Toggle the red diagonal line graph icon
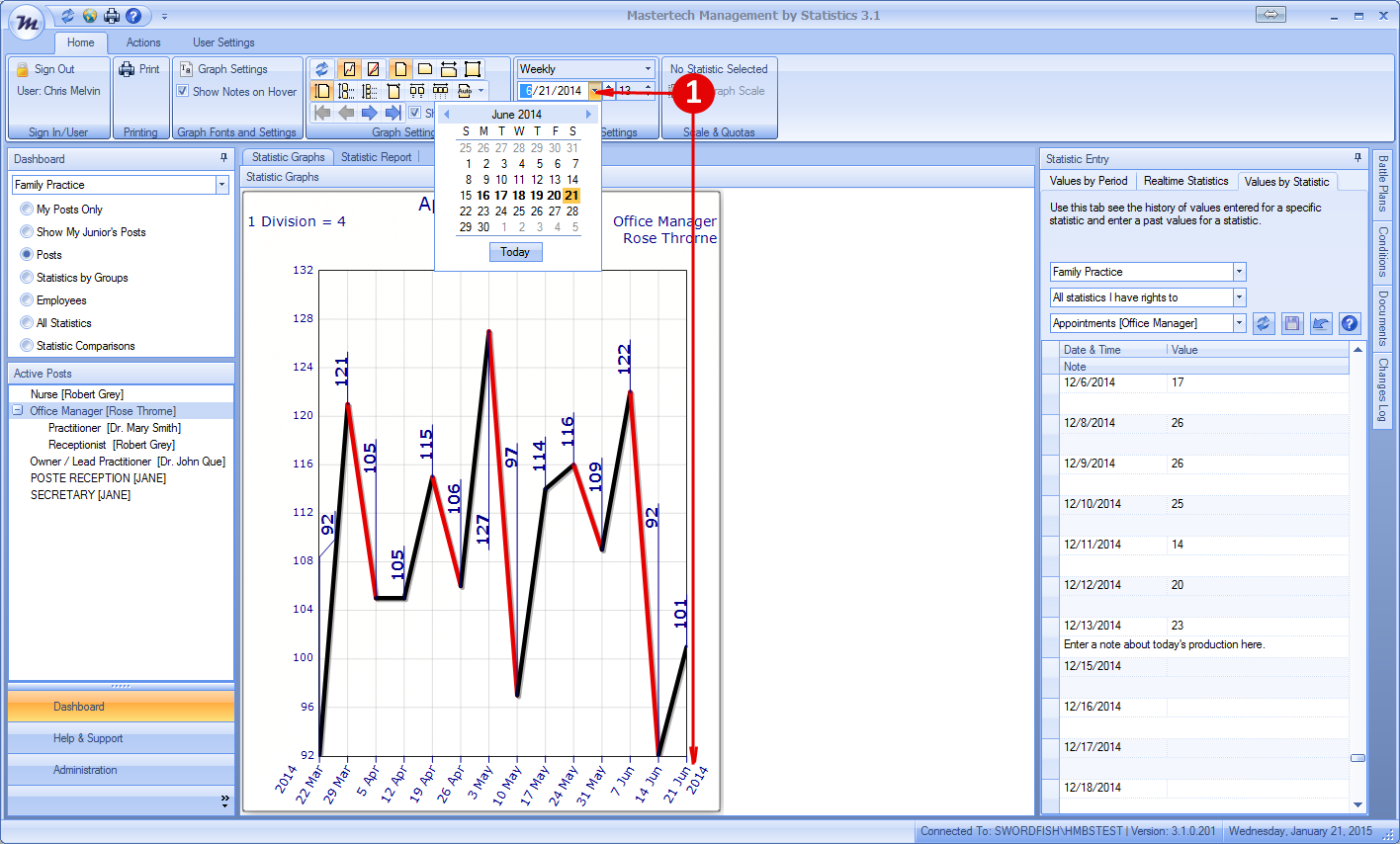Screen dimensions: 1400x844 click(x=373, y=69)
